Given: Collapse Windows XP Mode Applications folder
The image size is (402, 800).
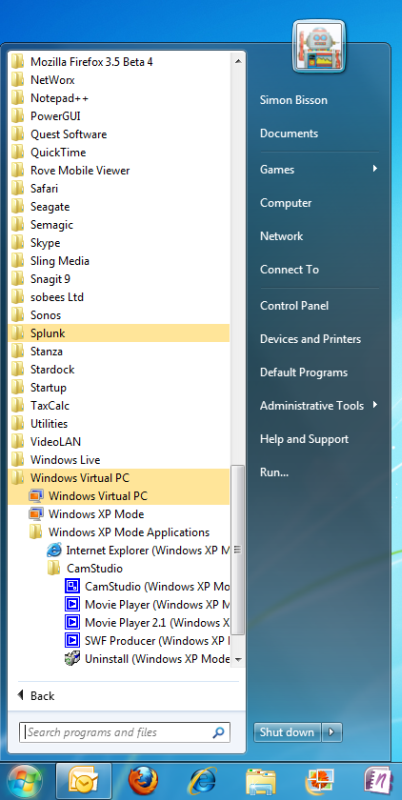Looking at the screenshot, I should pos(119,532).
